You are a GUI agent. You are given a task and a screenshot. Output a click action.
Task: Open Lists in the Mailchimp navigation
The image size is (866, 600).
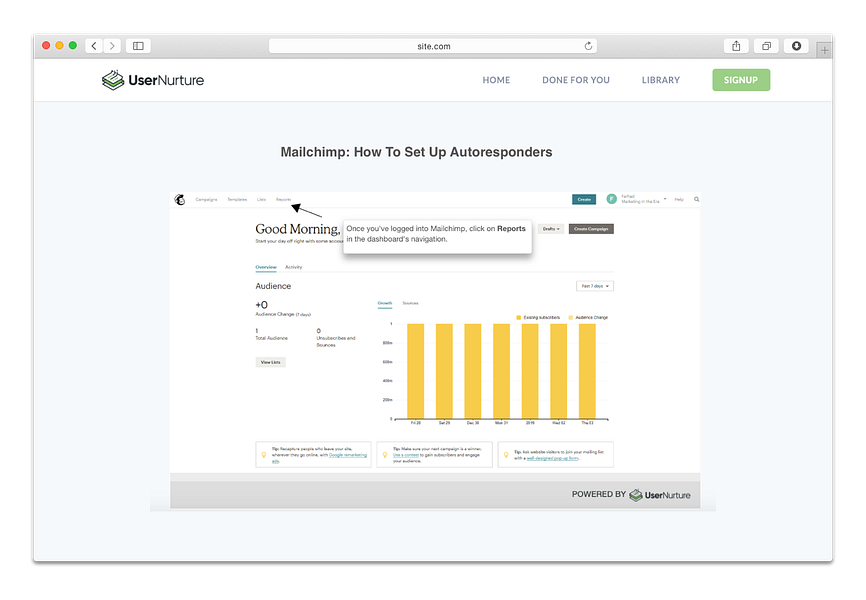(261, 199)
